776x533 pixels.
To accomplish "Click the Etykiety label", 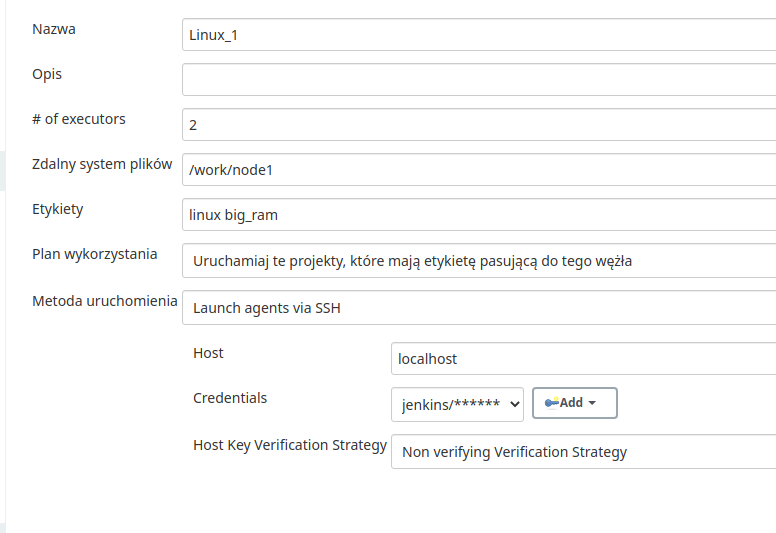I will 57,209.
